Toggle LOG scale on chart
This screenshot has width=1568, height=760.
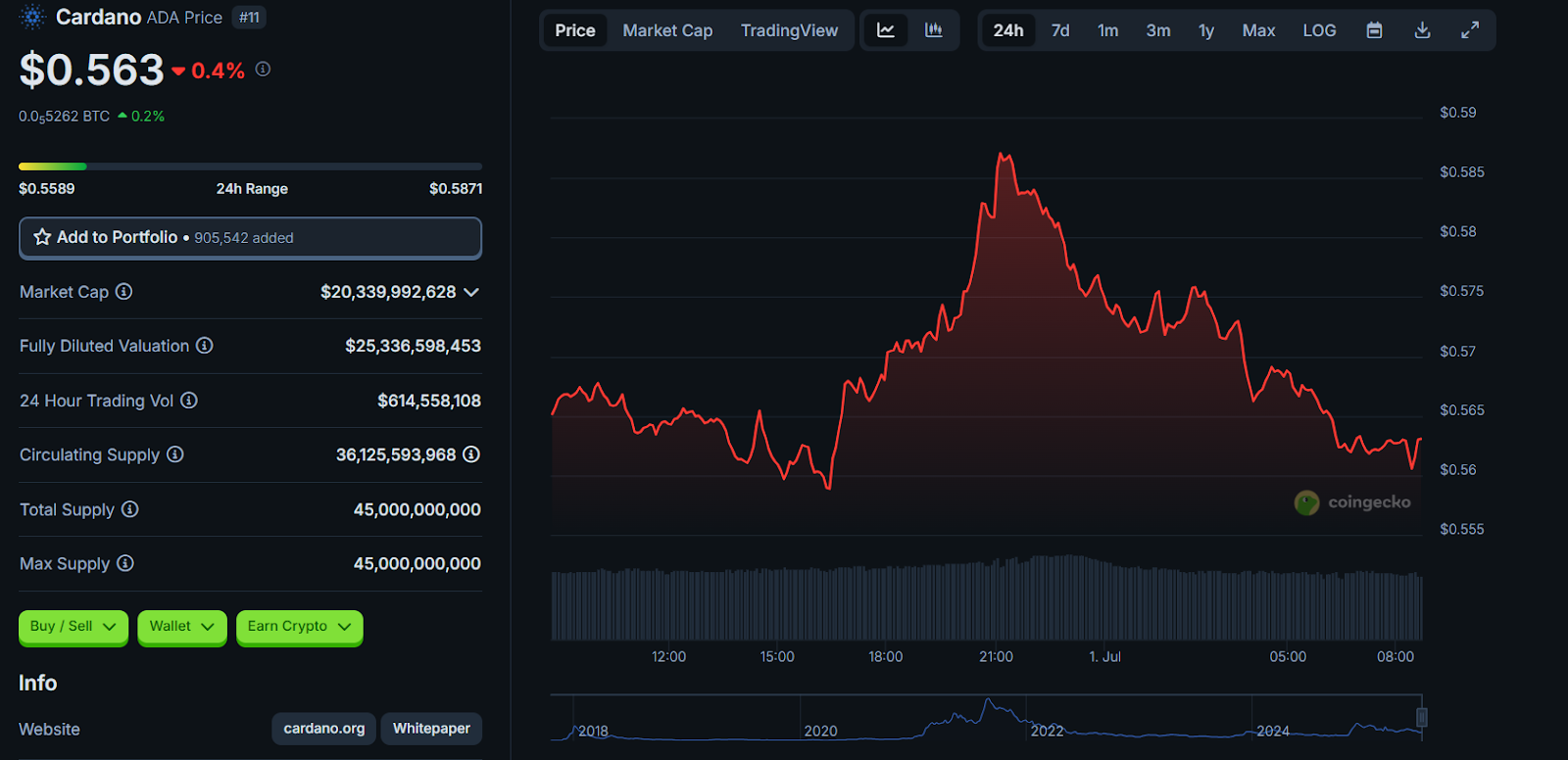click(x=1319, y=30)
